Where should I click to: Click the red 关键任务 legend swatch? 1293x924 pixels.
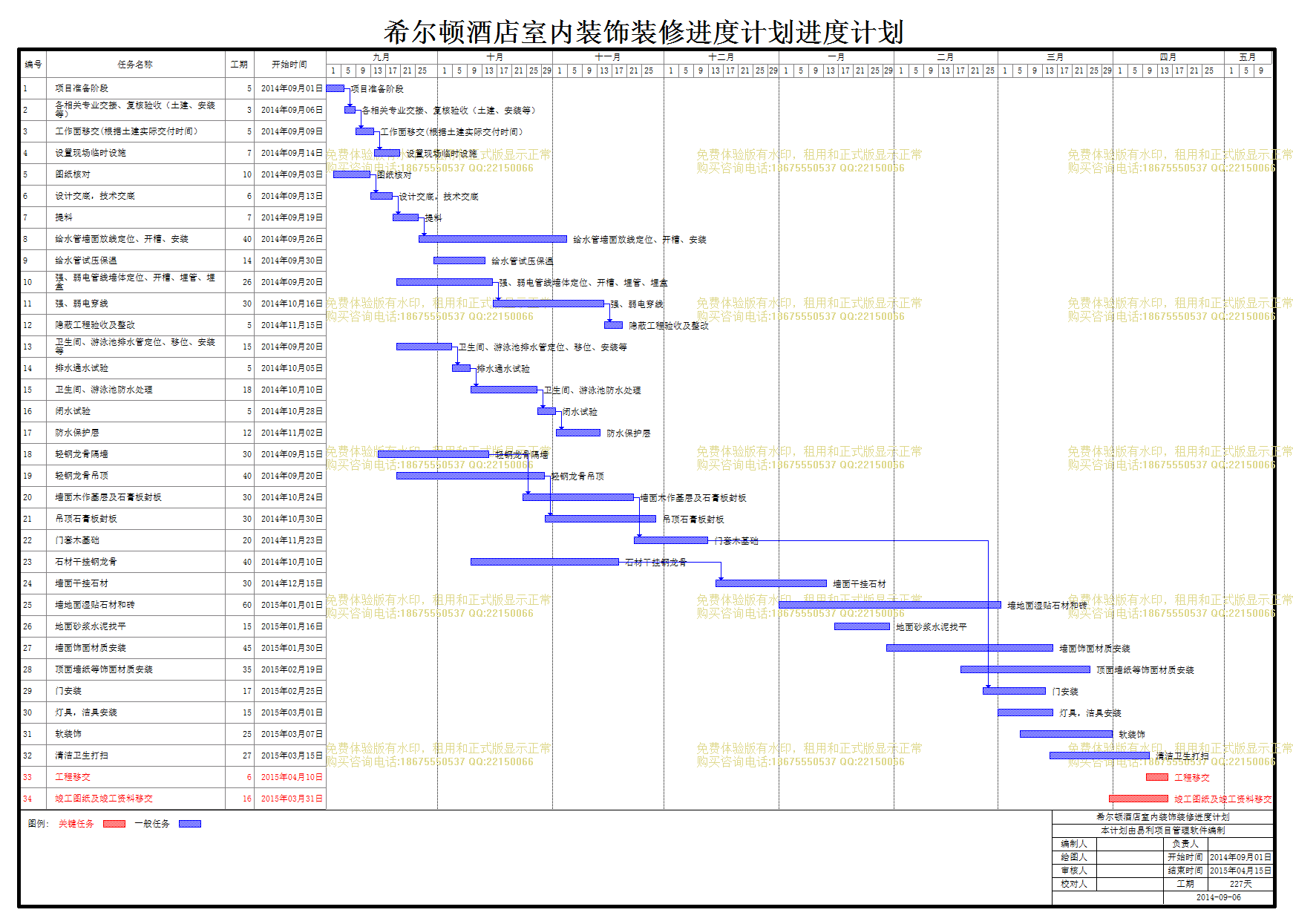[114, 824]
